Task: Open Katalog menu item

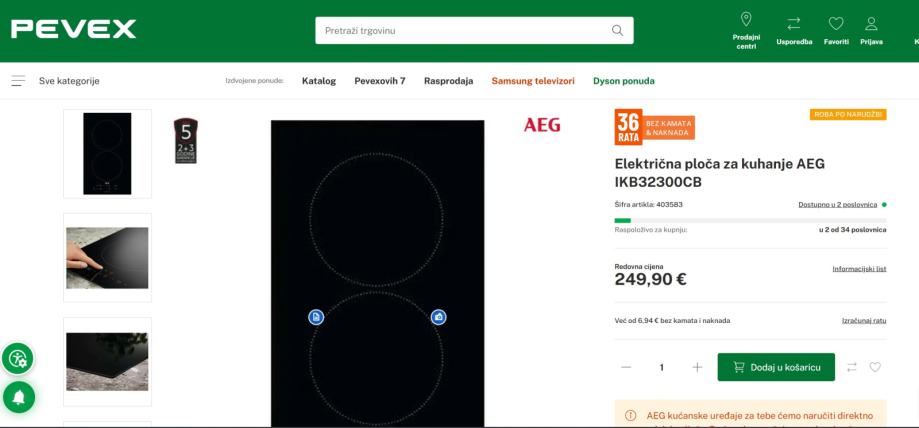Action: pos(319,81)
